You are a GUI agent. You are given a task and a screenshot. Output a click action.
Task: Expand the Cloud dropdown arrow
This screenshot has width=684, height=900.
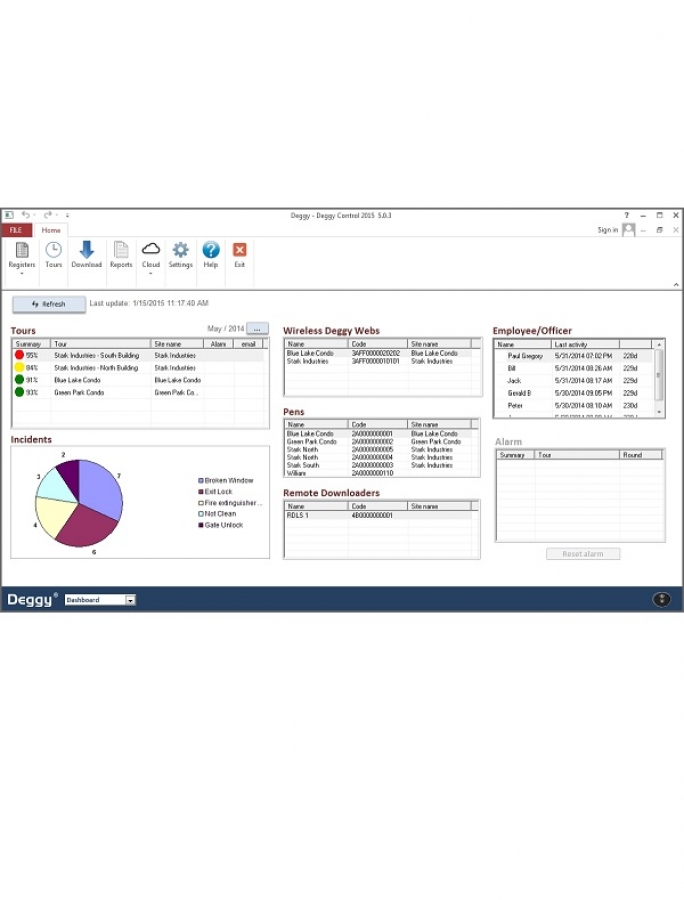click(x=151, y=274)
